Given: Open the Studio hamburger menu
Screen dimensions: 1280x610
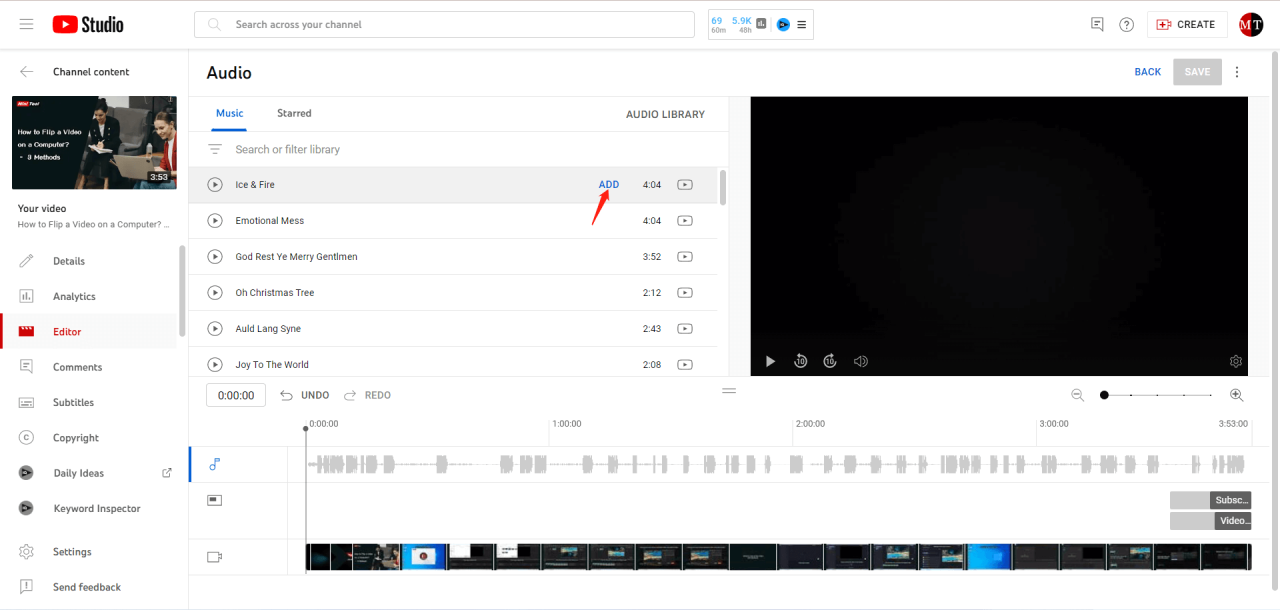Looking at the screenshot, I should (27, 24).
